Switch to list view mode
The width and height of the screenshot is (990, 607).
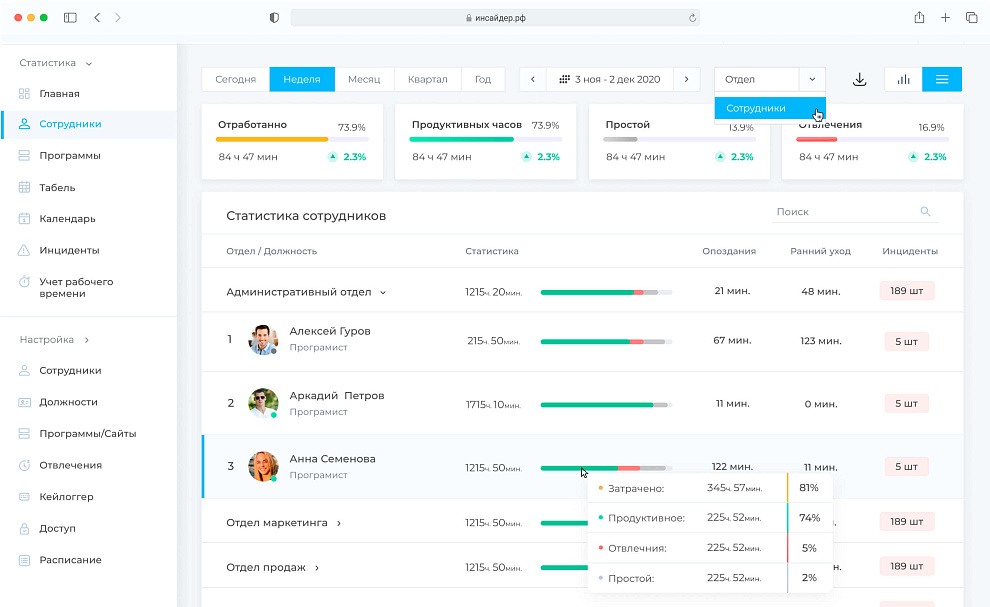(x=941, y=80)
